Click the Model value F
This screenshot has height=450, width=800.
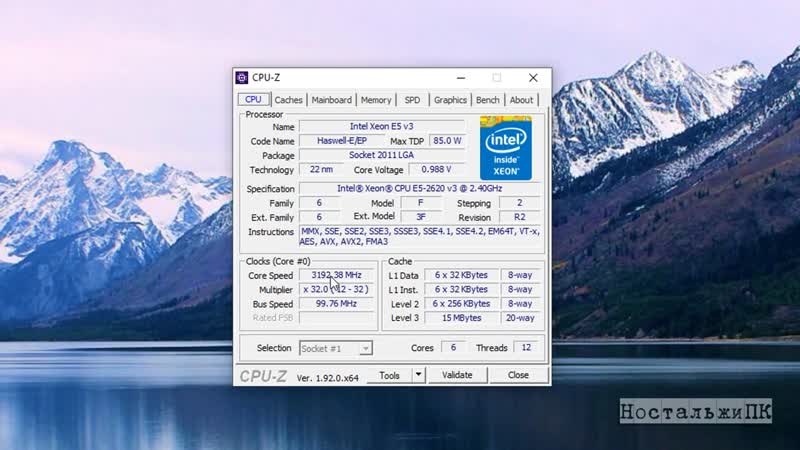click(421, 203)
